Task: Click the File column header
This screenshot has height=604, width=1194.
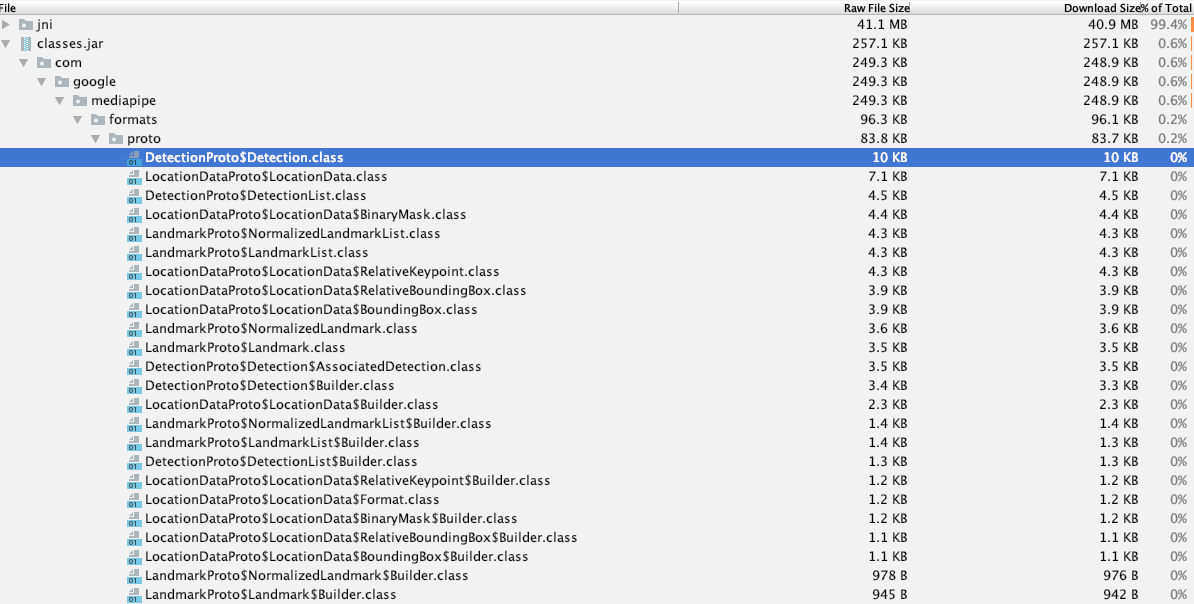Action: point(9,7)
